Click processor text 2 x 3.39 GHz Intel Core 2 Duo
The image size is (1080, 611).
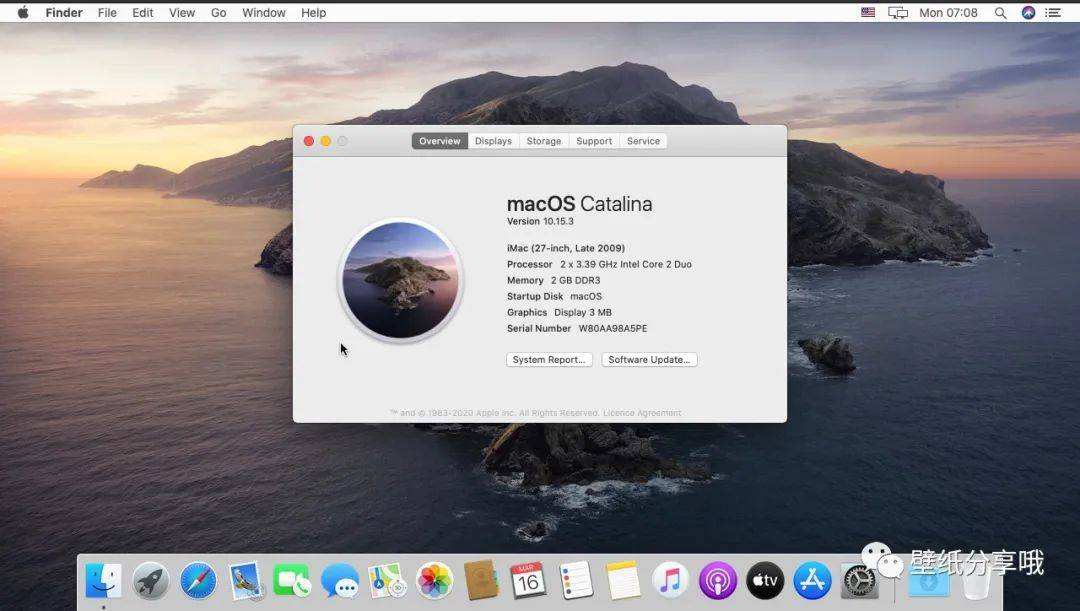point(625,264)
